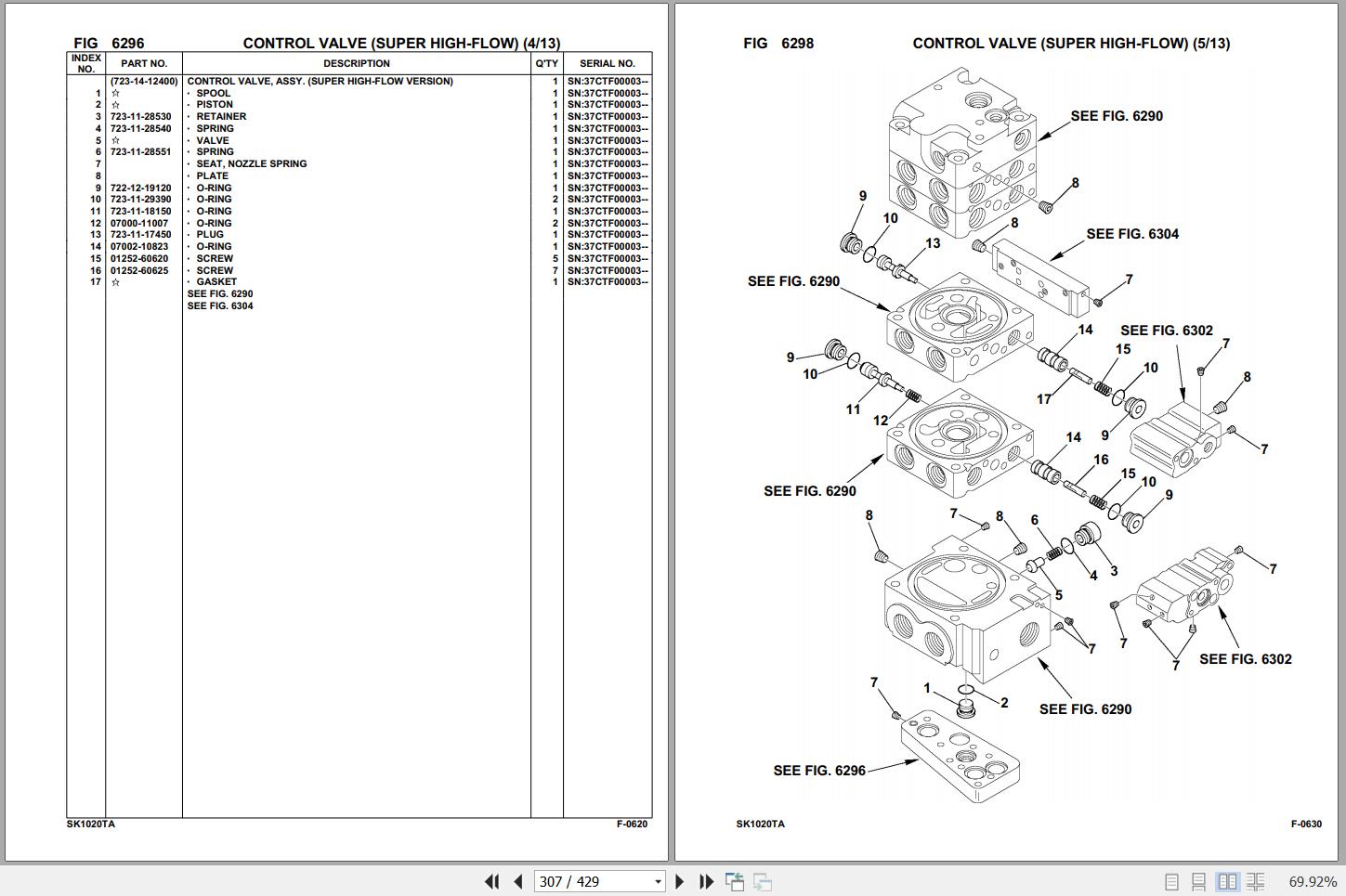Click SEE FIG. 6290 in parts table

[x=220, y=294]
